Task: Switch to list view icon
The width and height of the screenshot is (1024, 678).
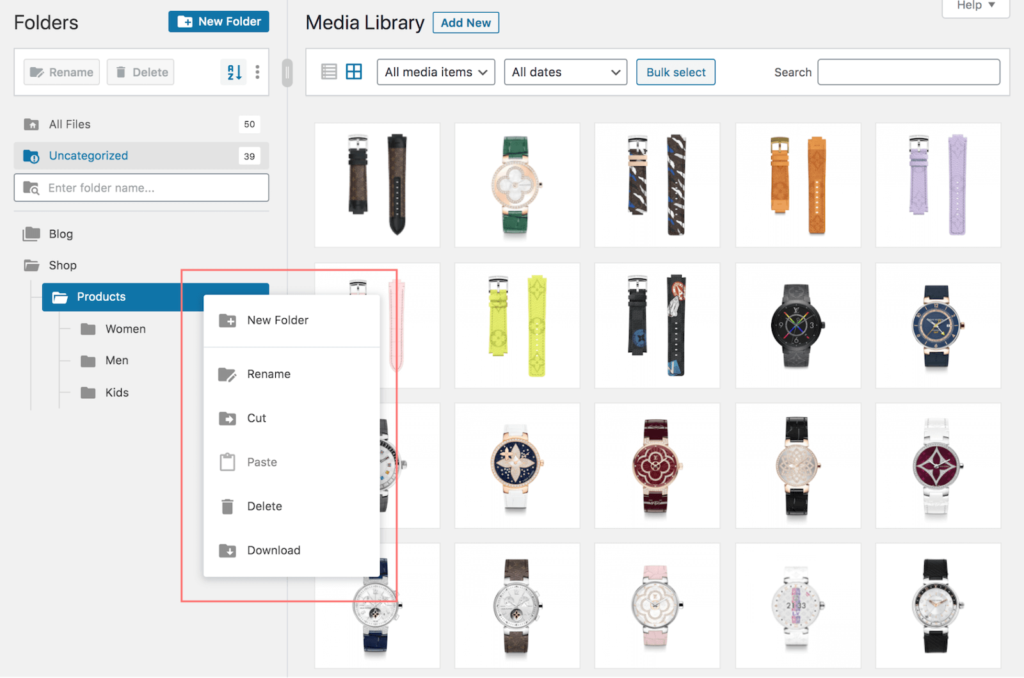Action: click(329, 71)
